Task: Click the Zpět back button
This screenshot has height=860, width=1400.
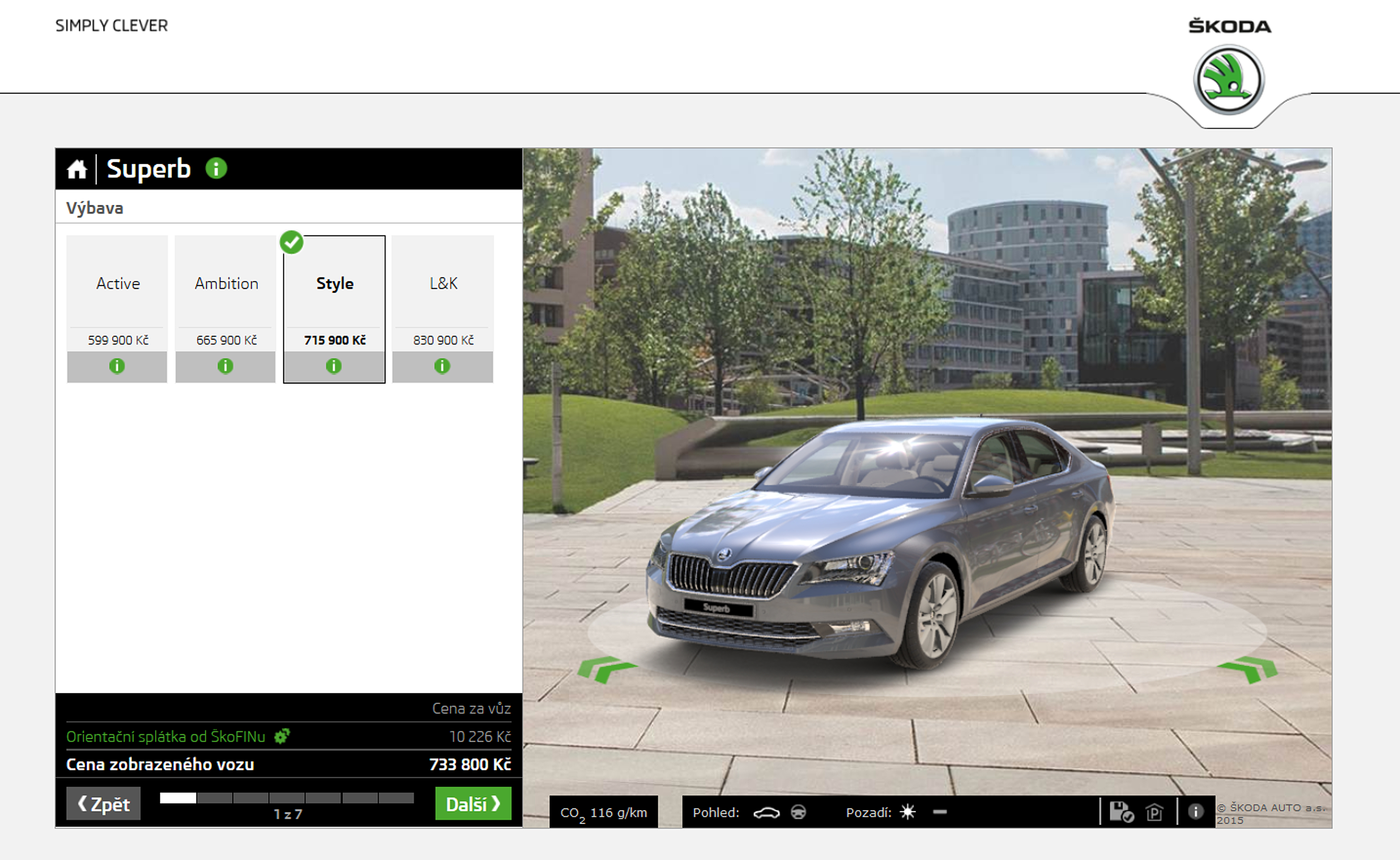Action: 104,804
